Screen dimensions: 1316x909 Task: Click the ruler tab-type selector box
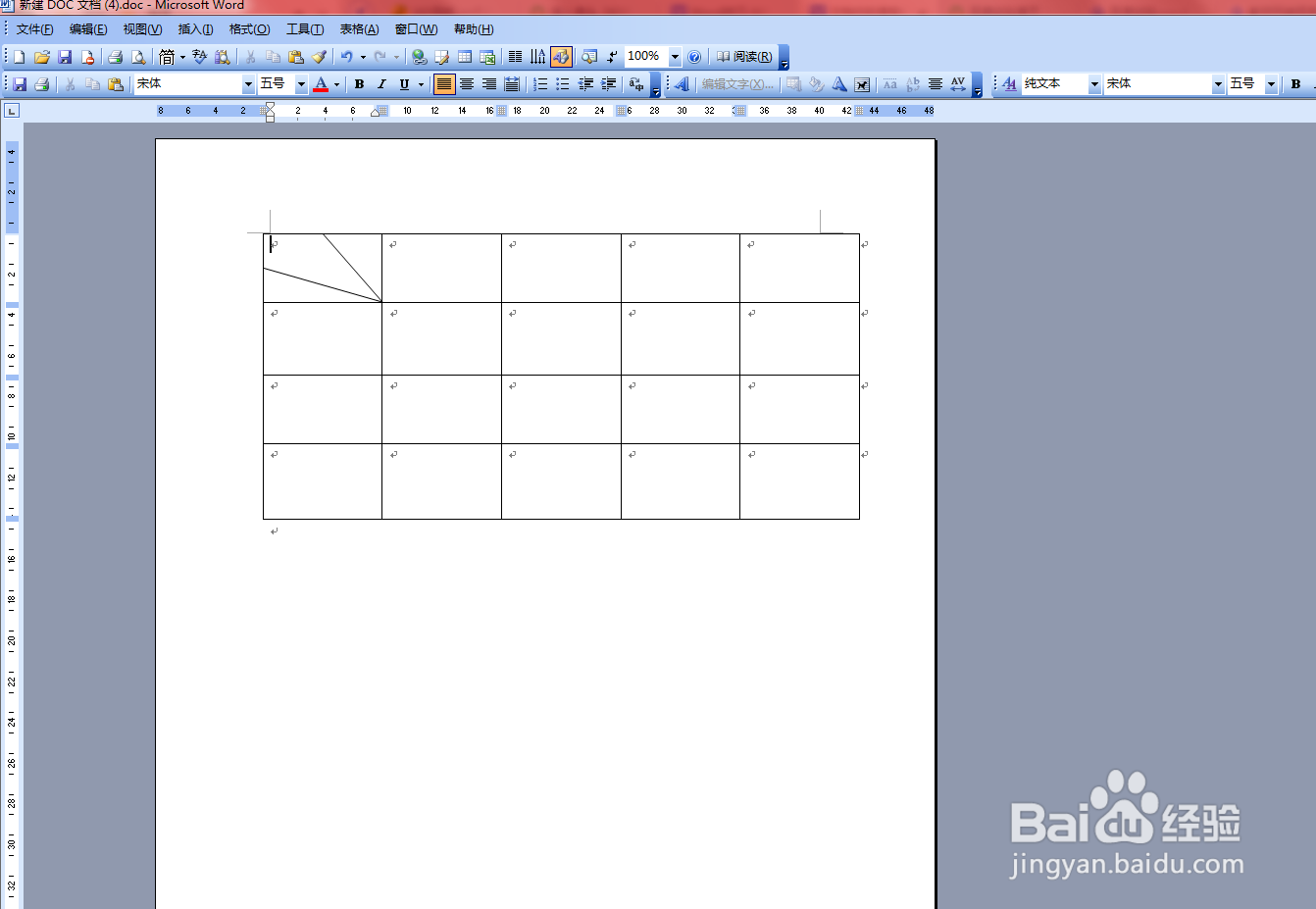click(x=12, y=111)
